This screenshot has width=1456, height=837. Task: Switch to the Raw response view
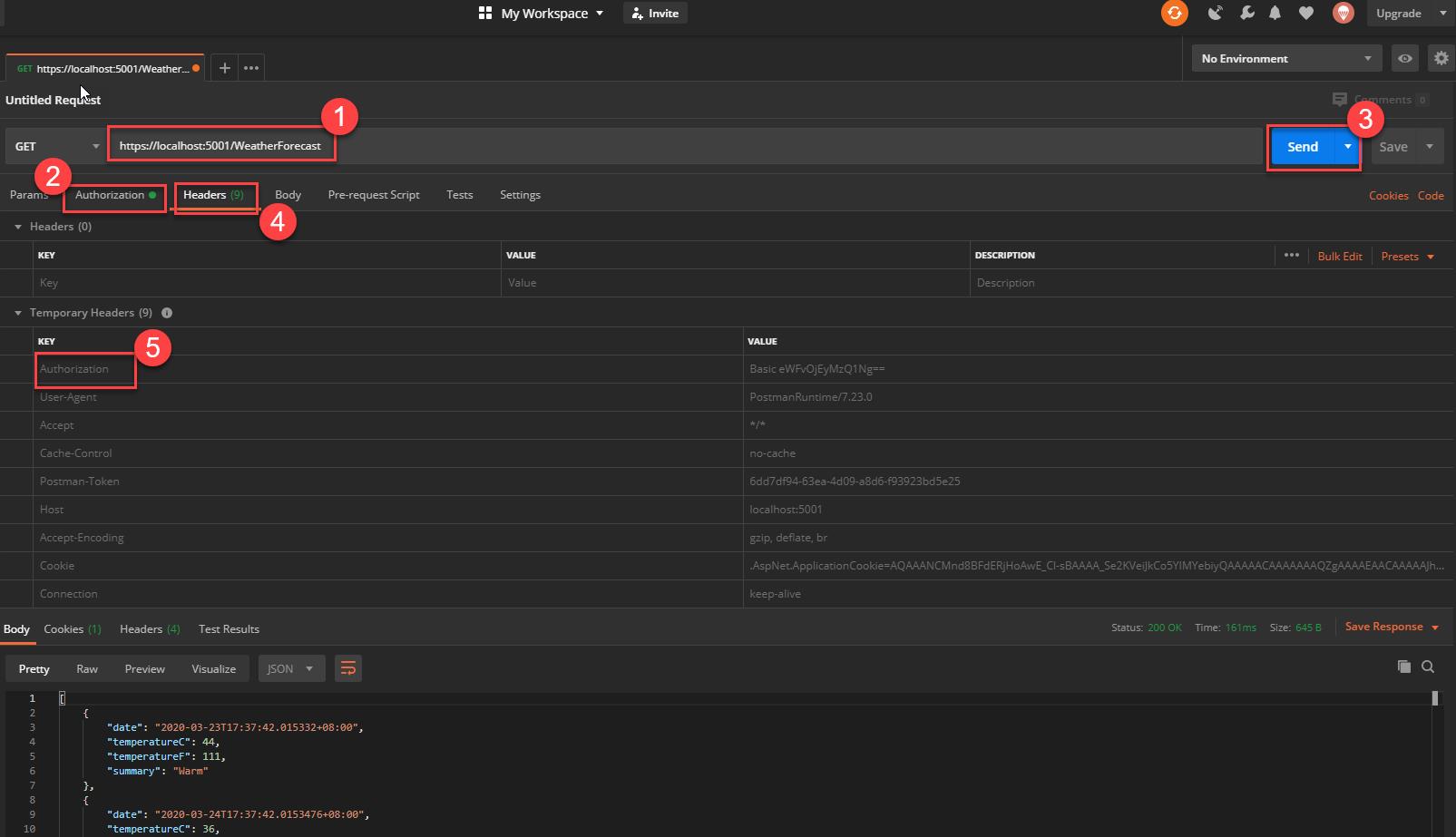tap(86, 668)
